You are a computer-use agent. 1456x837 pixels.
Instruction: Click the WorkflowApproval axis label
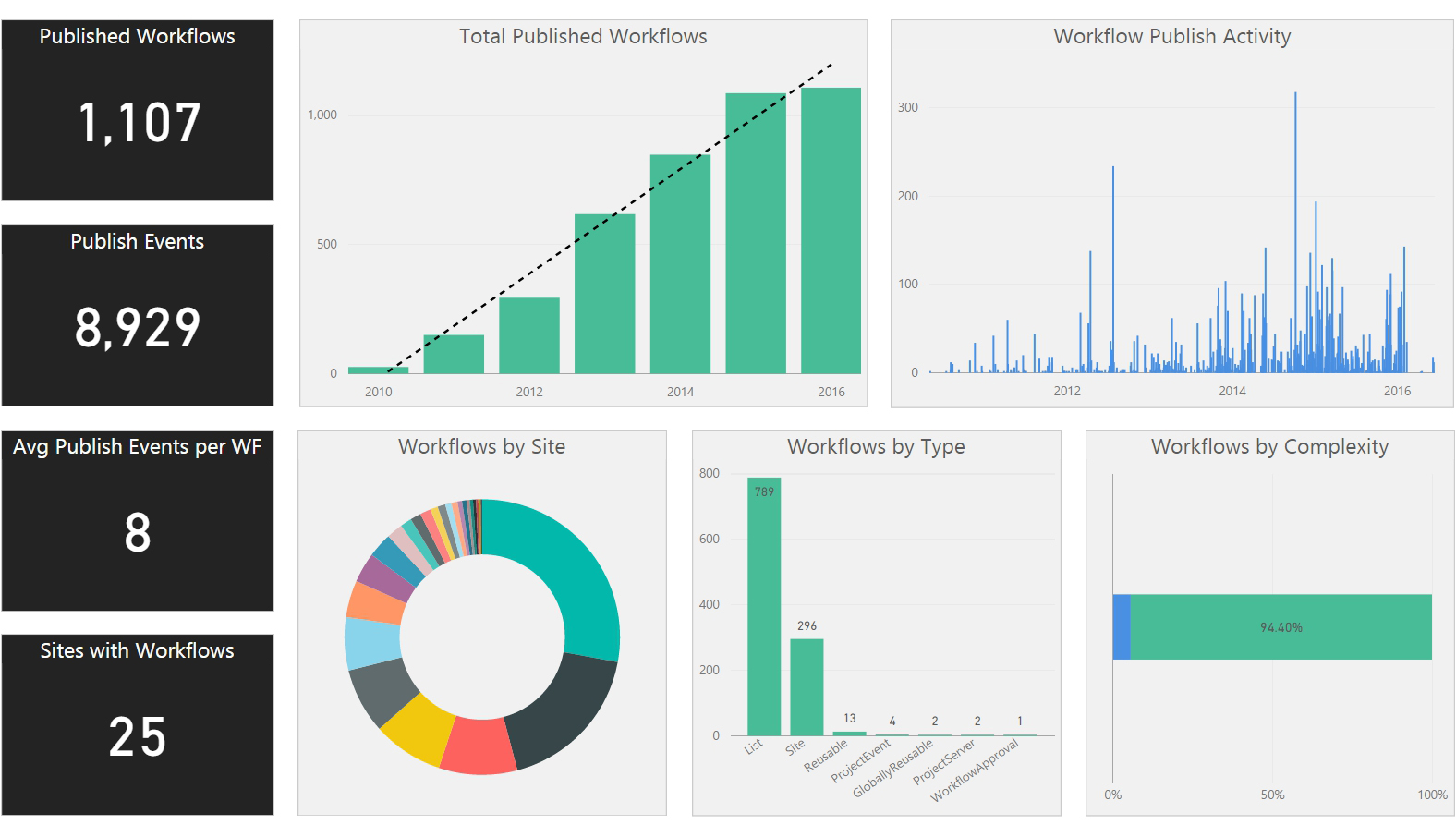tap(975, 770)
